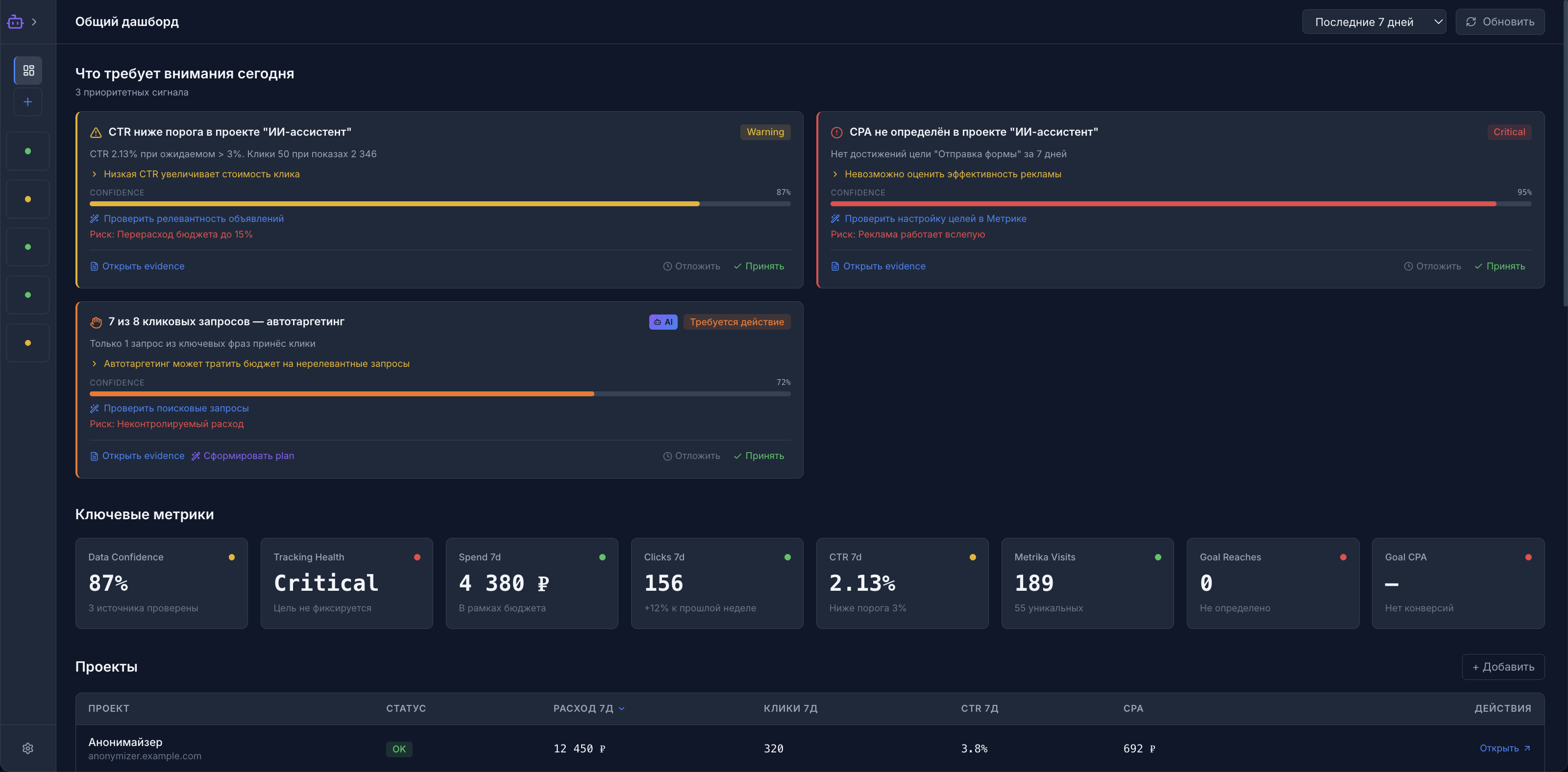This screenshot has width=1568, height=772.
Task: Open the dashboard grid icon in the sidebar
Action: (x=28, y=71)
